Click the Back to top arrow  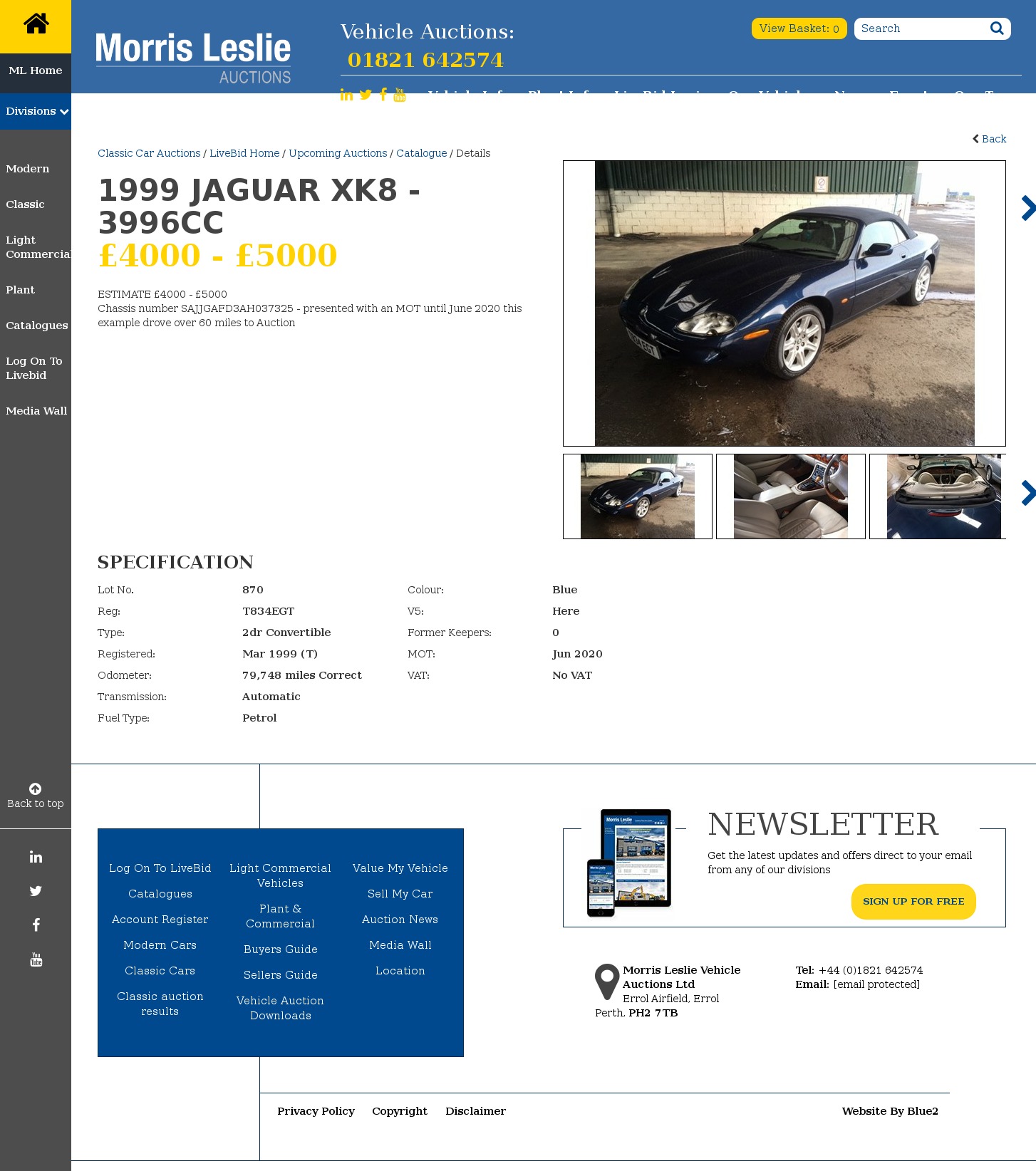[x=35, y=789]
